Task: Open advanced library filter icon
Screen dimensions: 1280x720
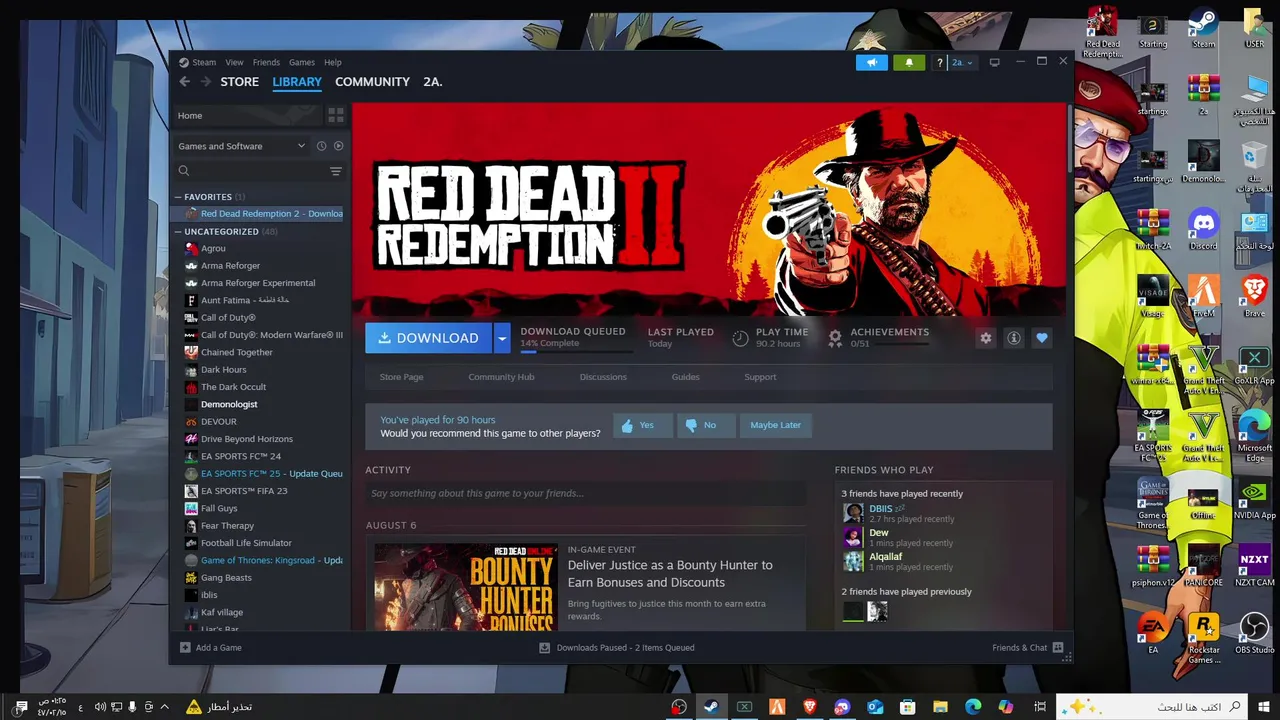Action: click(x=336, y=171)
